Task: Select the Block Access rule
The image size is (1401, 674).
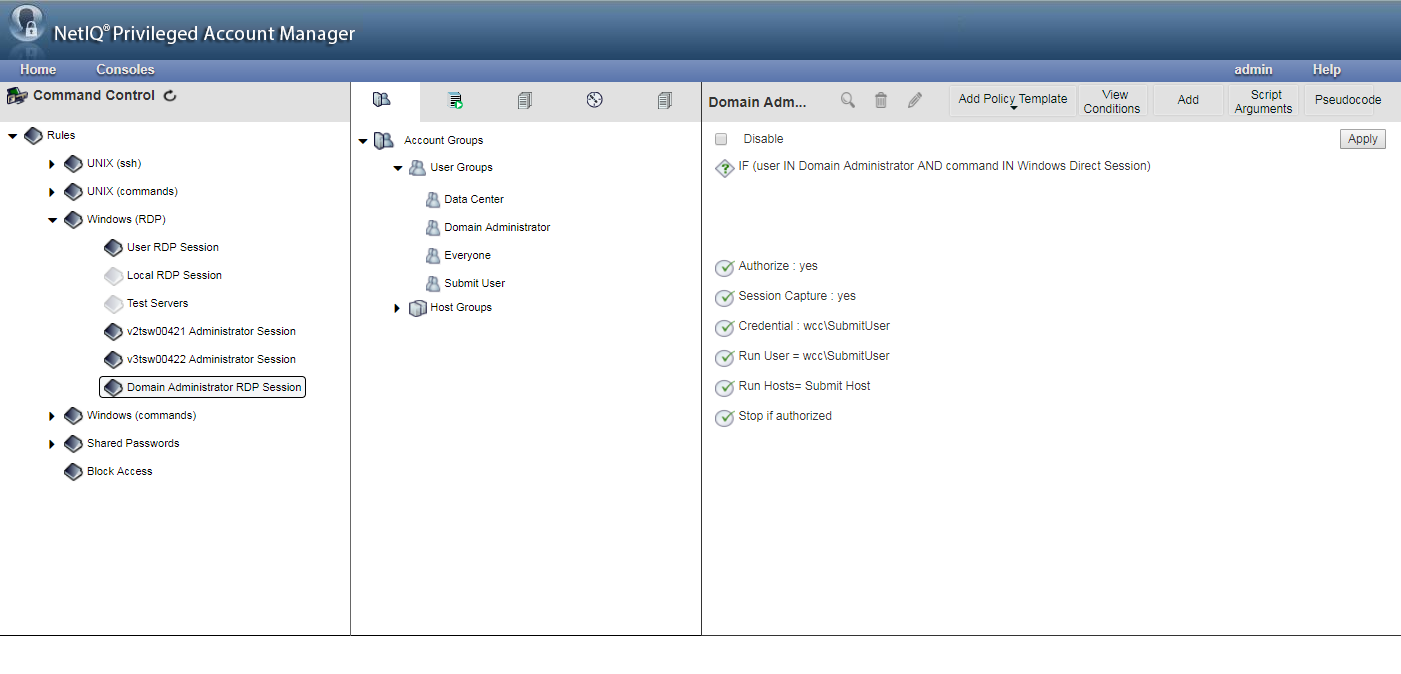Action: click(119, 471)
